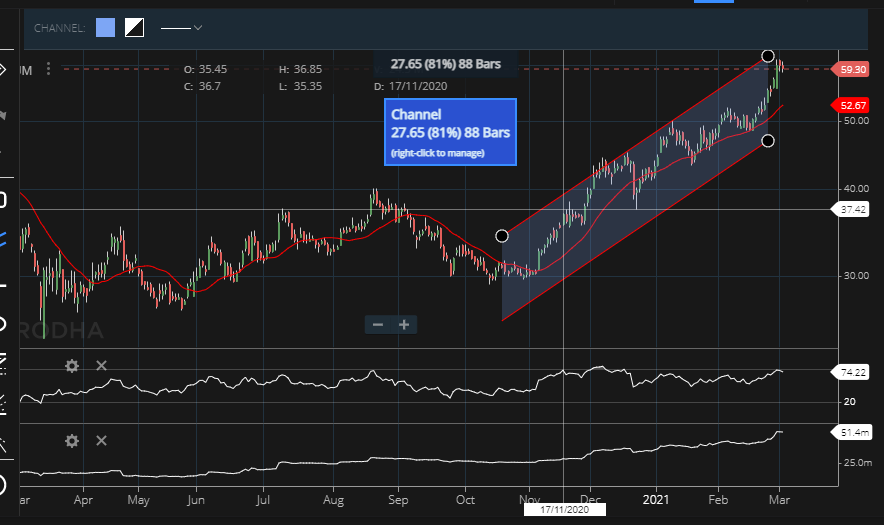Click the date readout 'D: 17/11/2020'
The image size is (884, 525).
click(410, 86)
